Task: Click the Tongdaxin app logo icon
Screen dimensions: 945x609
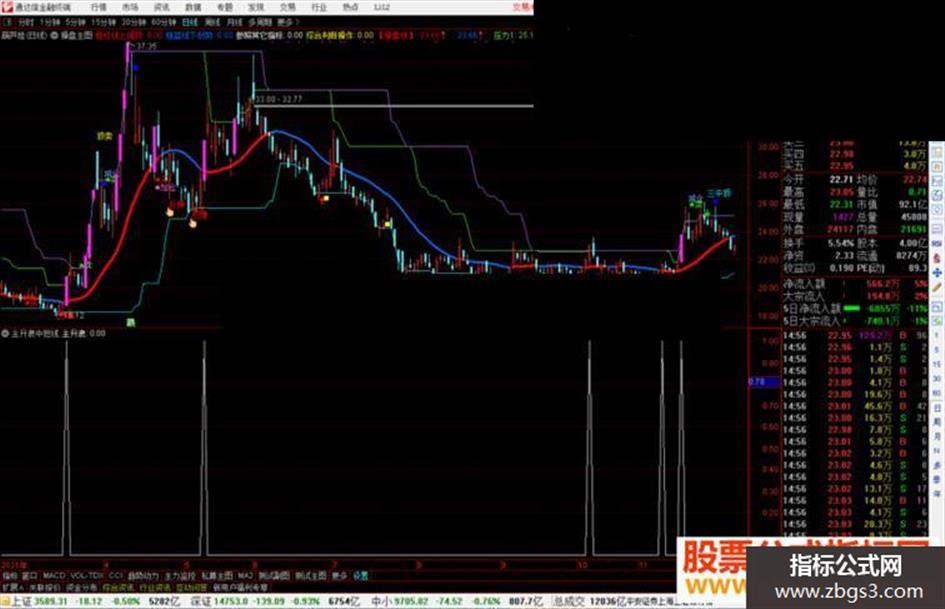Action: click(x=7, y=7)
